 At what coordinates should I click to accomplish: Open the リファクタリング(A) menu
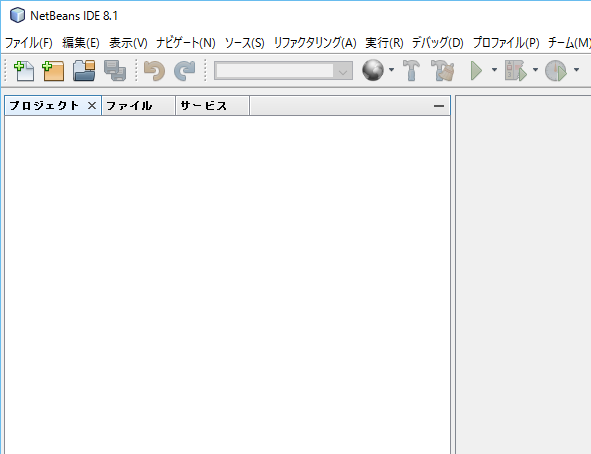(315, 43)
